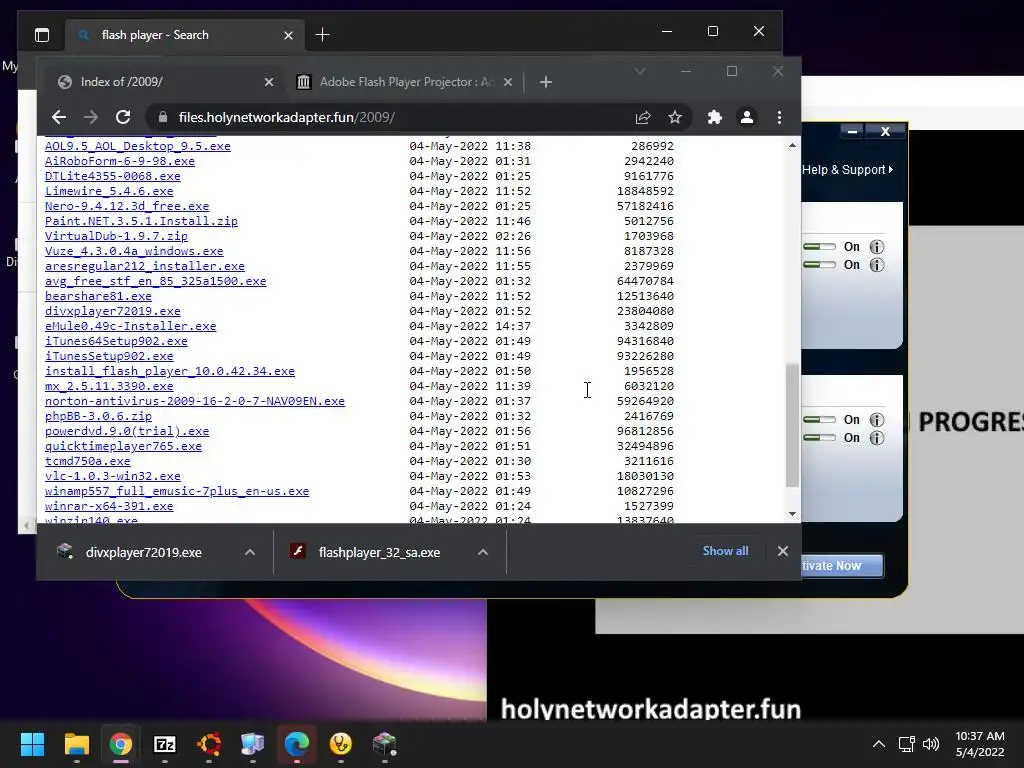Go forward in Chrome navigation
Image resolution: width=1024 pixels, height=768 pixels.
(91, 118)
